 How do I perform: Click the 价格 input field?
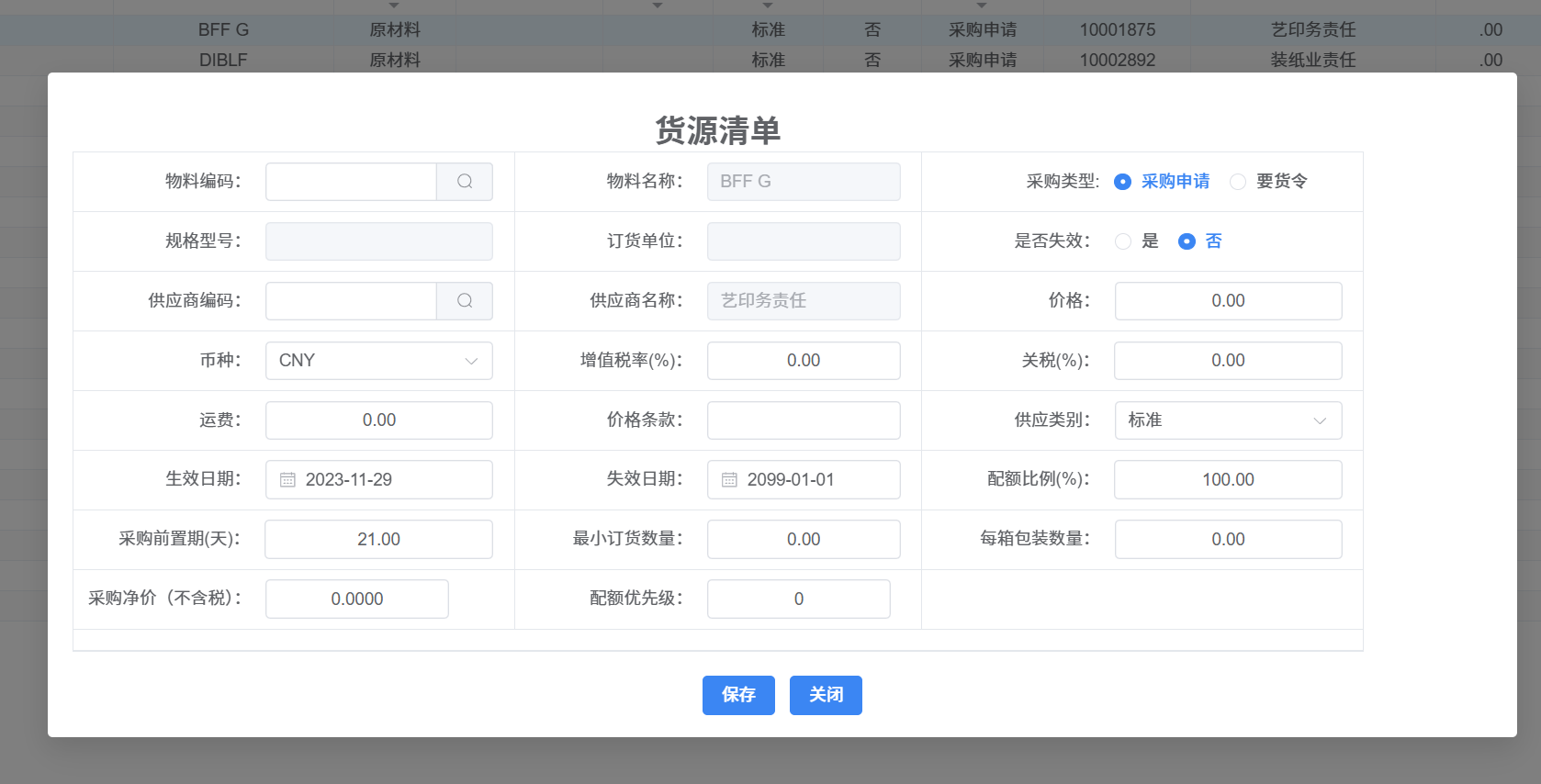click(x=1228, y=301)
